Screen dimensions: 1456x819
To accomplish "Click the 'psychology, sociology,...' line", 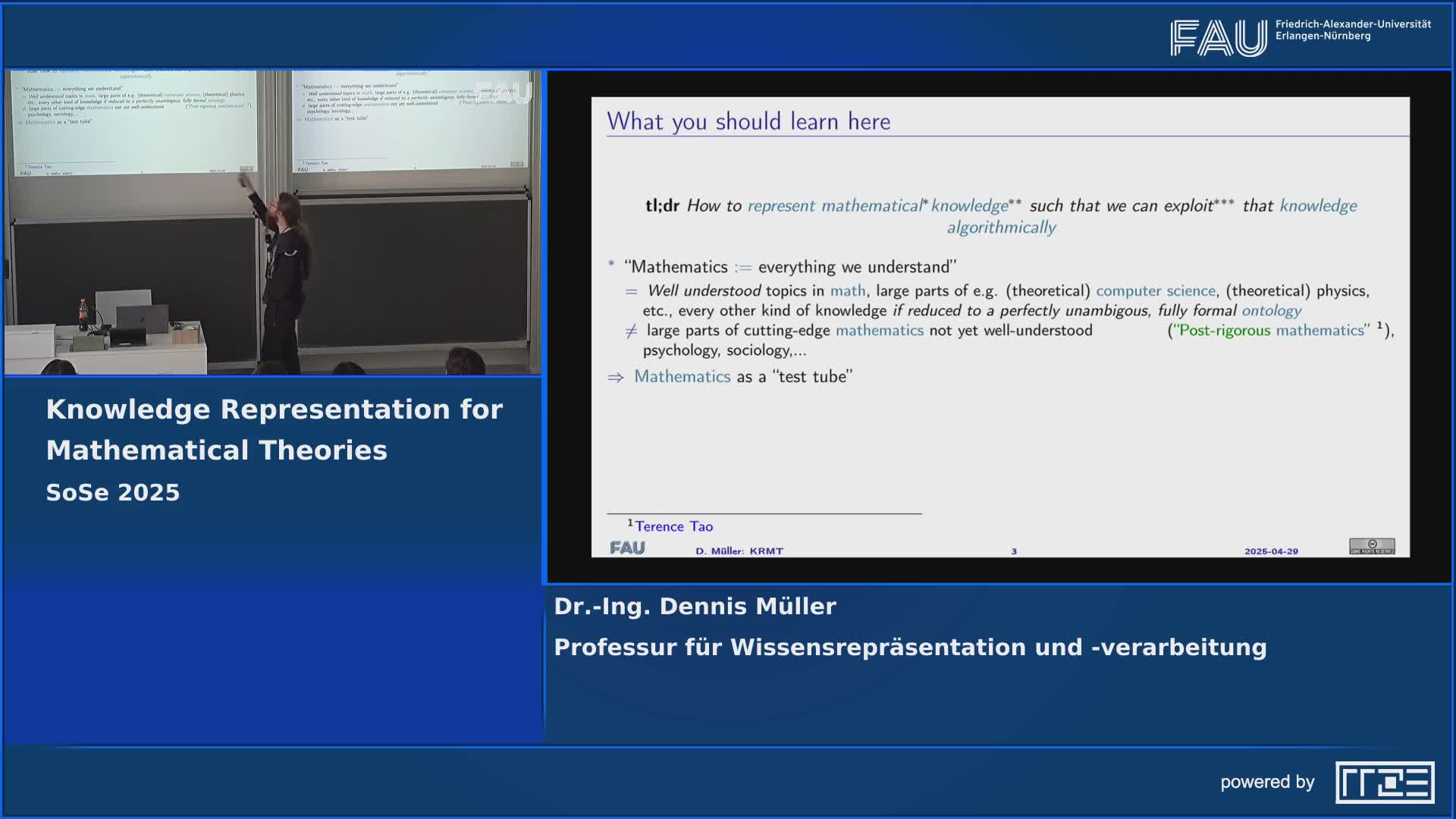I will (x=724, y=350).
